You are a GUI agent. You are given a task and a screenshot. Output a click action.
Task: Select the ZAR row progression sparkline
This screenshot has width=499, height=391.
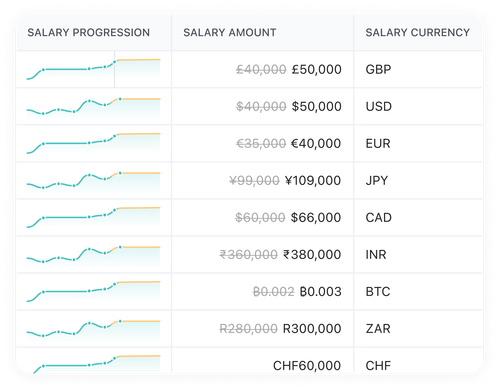(94, 328)
